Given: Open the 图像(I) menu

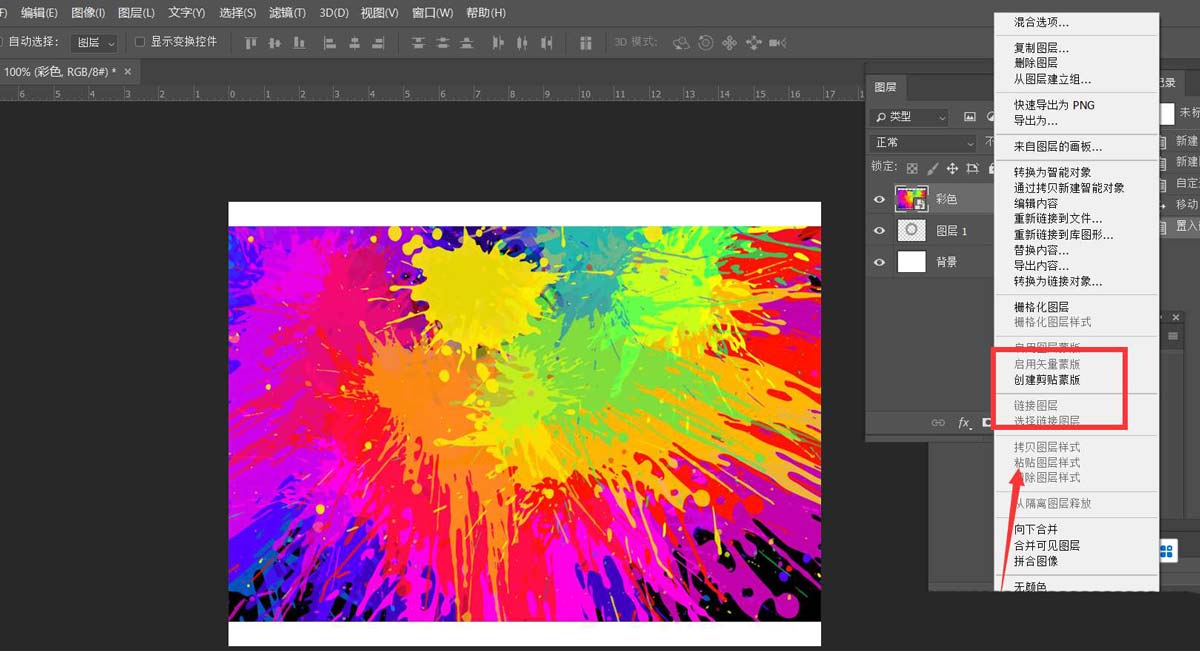Looking at the screenshot, I should pyautogui.click(x=88, y=13).
